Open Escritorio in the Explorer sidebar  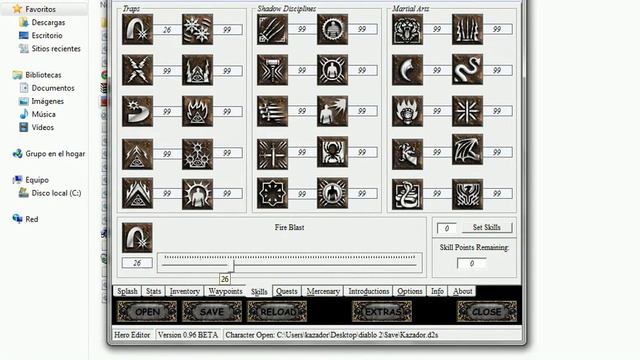click(x=47, y=36)
